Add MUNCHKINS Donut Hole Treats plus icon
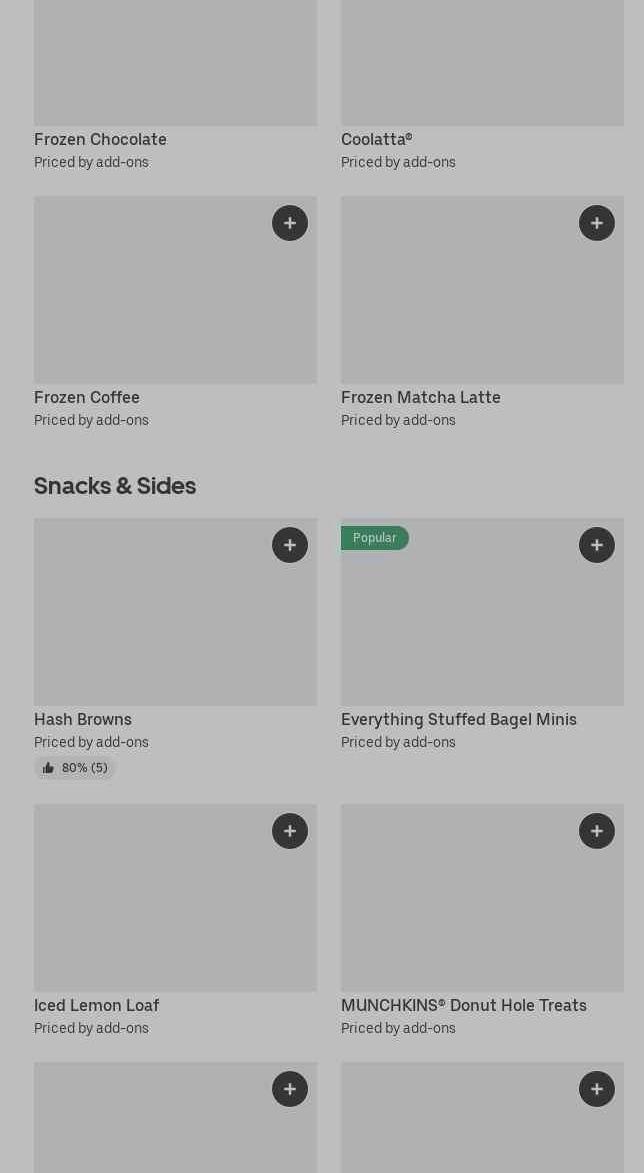 [597, 831]
